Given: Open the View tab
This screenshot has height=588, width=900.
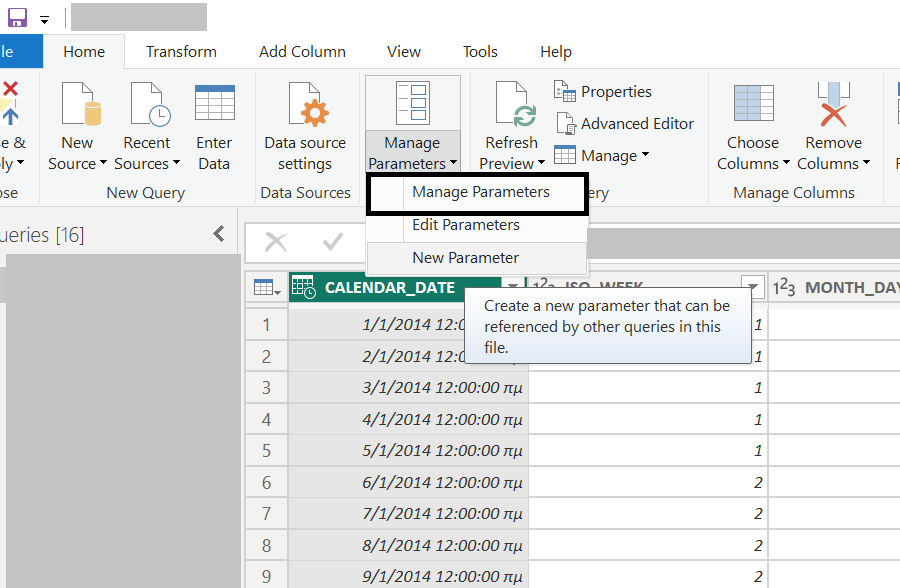Looking at the screenshot, I should tap(404, 52).
